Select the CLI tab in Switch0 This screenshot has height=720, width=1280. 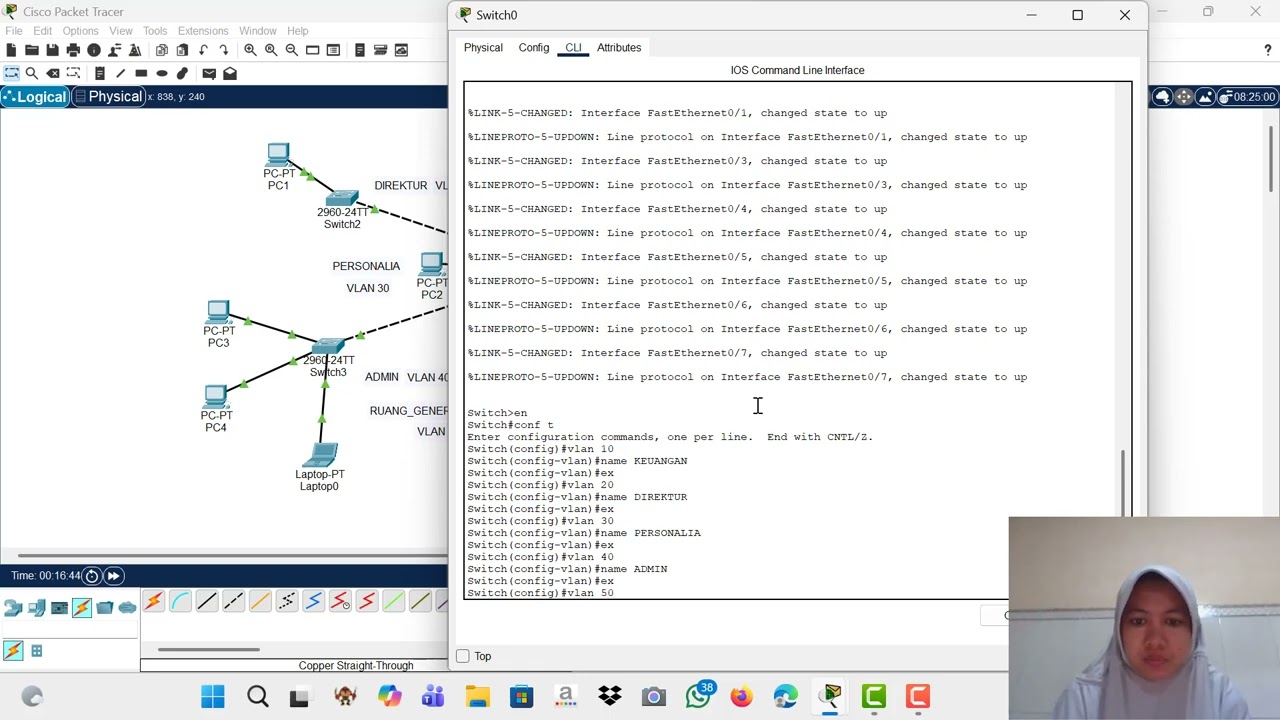pos(573,47)
